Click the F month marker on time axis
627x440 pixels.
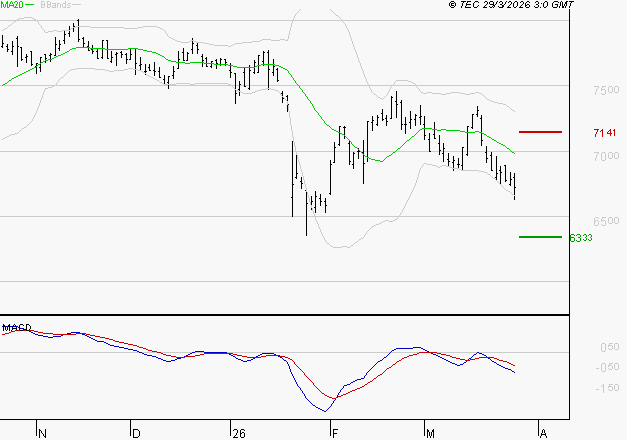click(335, 433)
